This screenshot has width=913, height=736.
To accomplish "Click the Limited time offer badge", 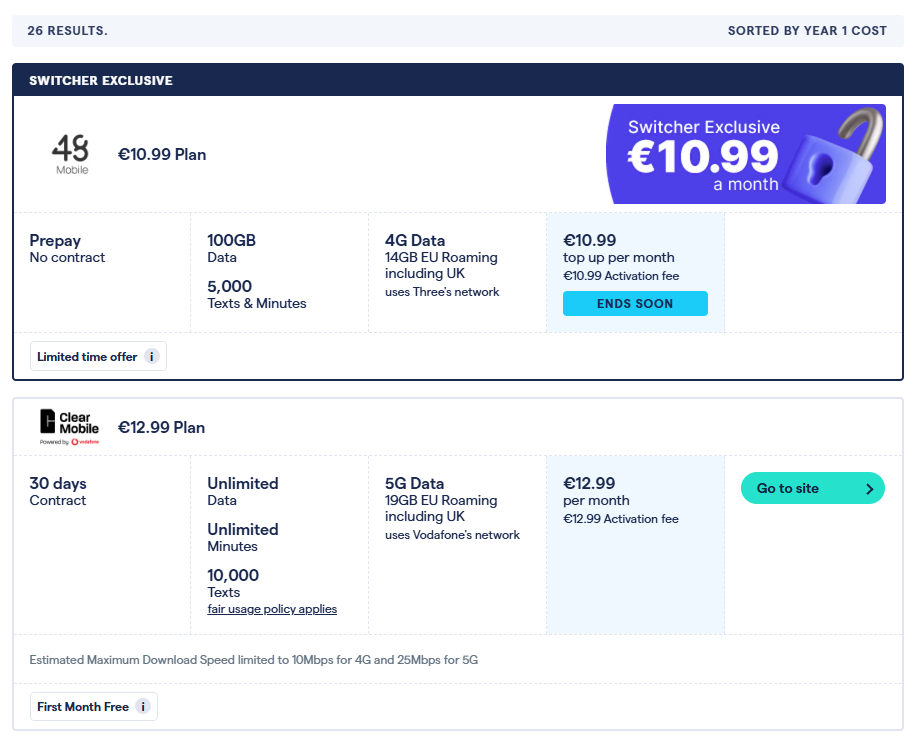I will coord(87,357).
